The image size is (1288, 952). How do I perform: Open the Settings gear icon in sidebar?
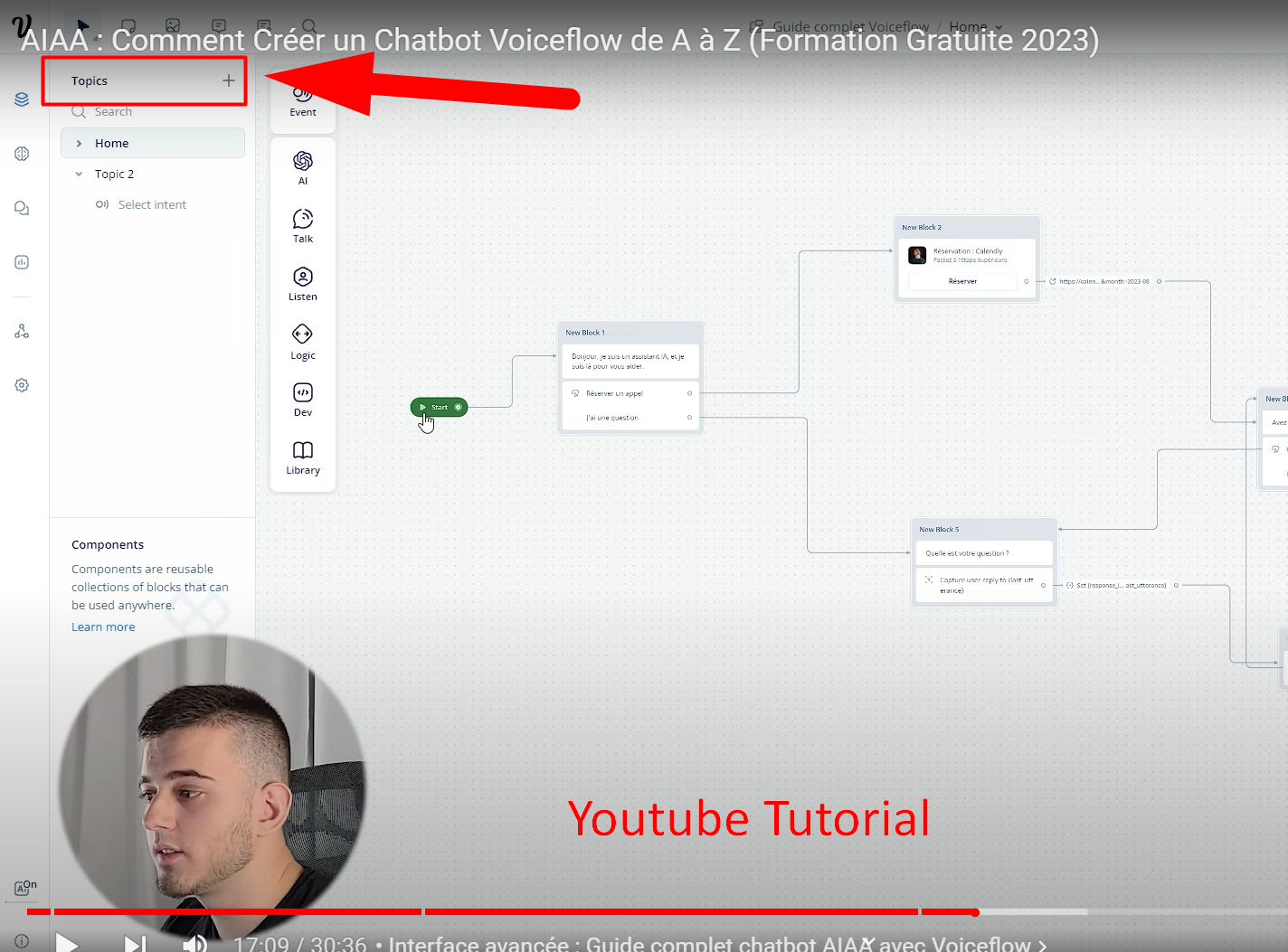tap(22, 385)
